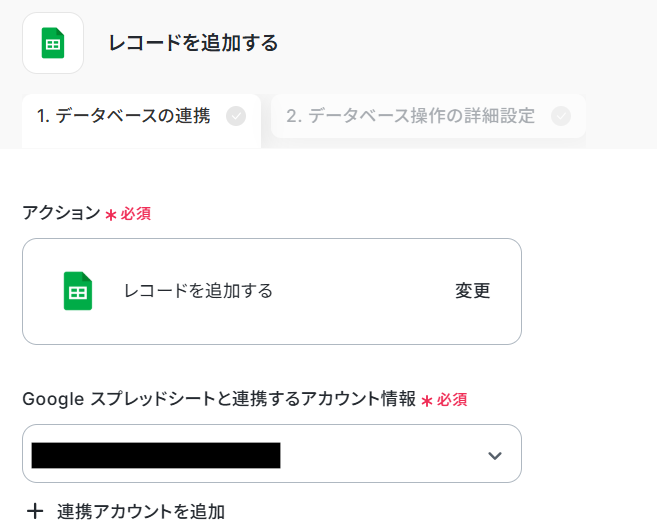Click the Google スプレッドシートと連携するアカウント情報 label

[219, 399]
